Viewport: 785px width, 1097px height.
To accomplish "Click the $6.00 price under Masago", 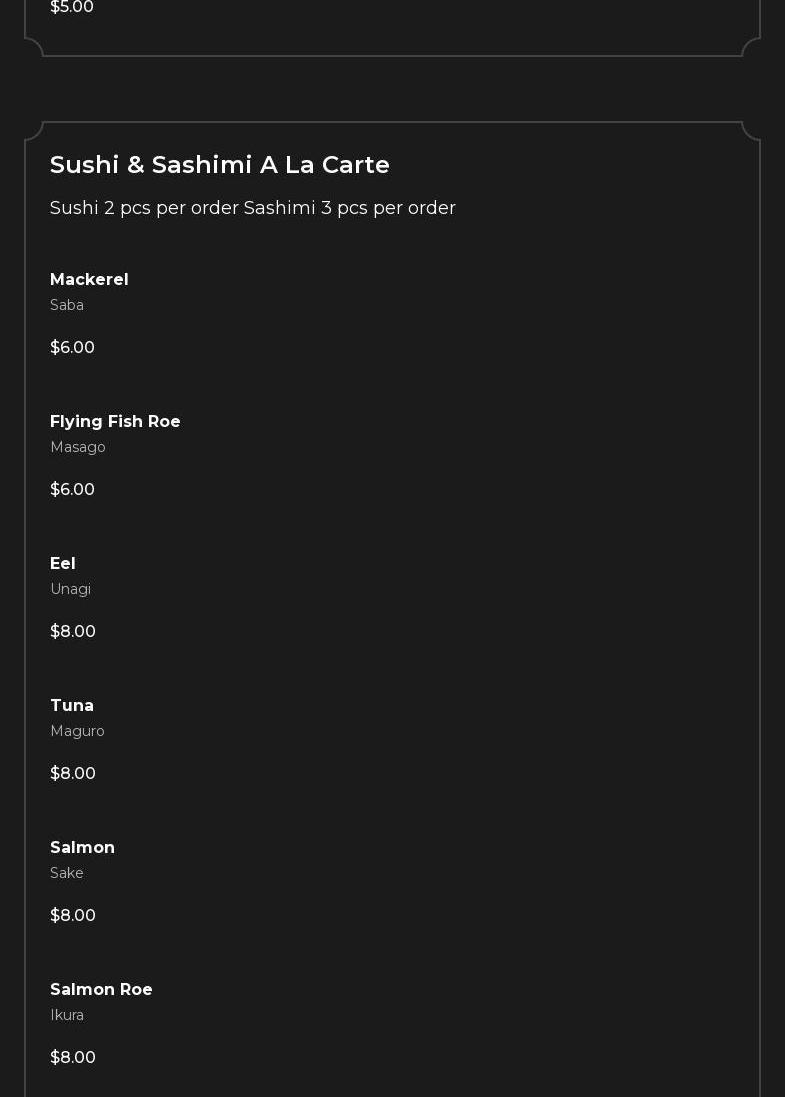I will [72, 490].
